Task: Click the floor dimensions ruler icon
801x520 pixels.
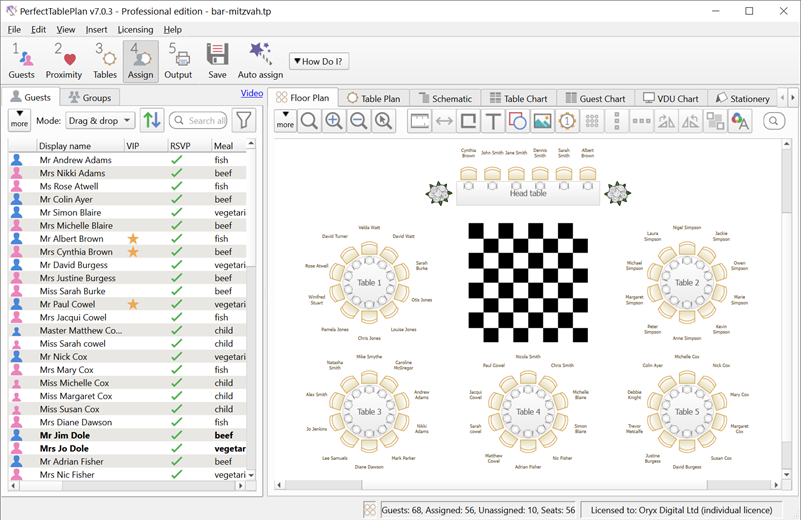Action: [x=419, y=121]
